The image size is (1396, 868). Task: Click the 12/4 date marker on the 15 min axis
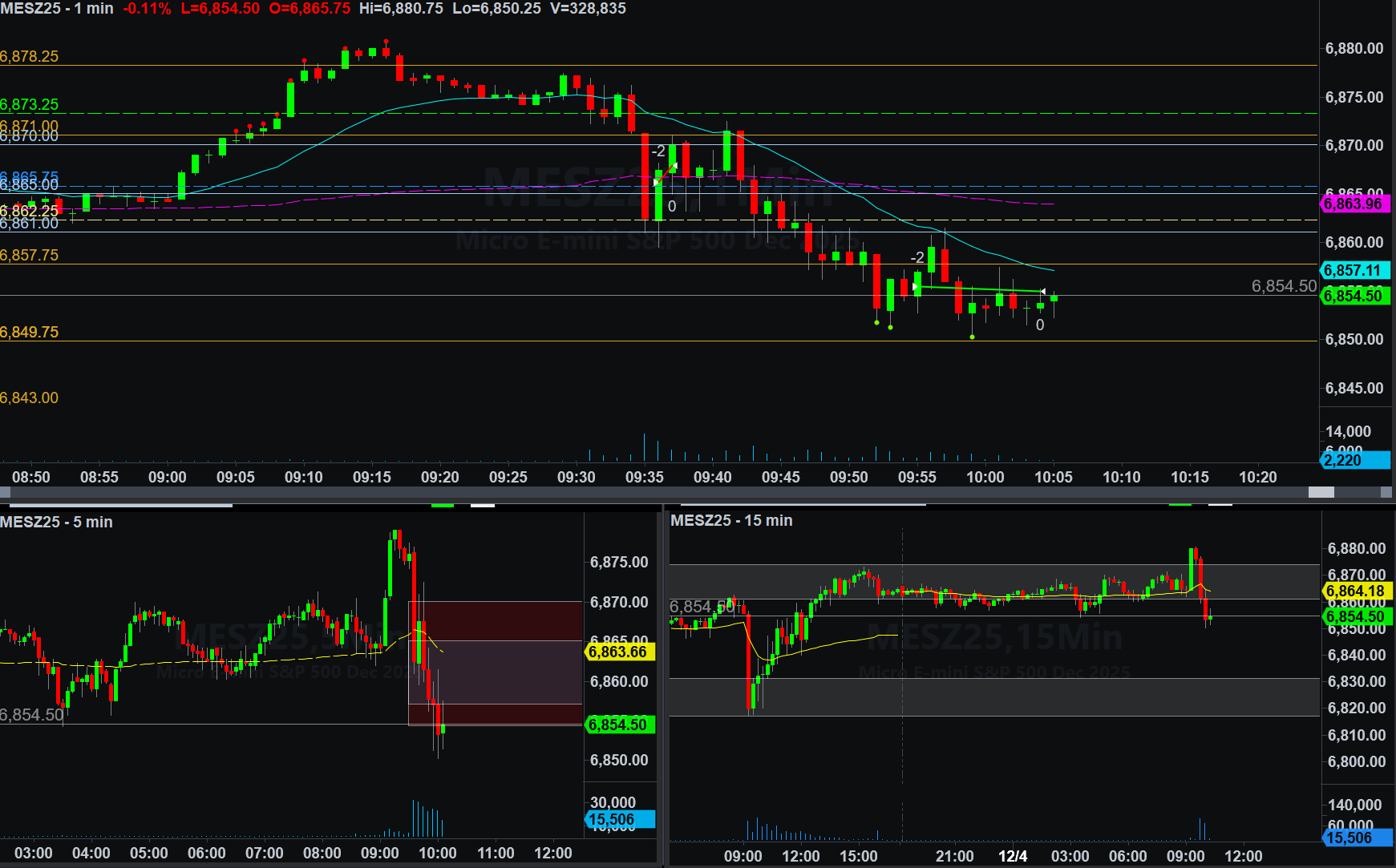pyautogui.click(x=1013, y=856)
